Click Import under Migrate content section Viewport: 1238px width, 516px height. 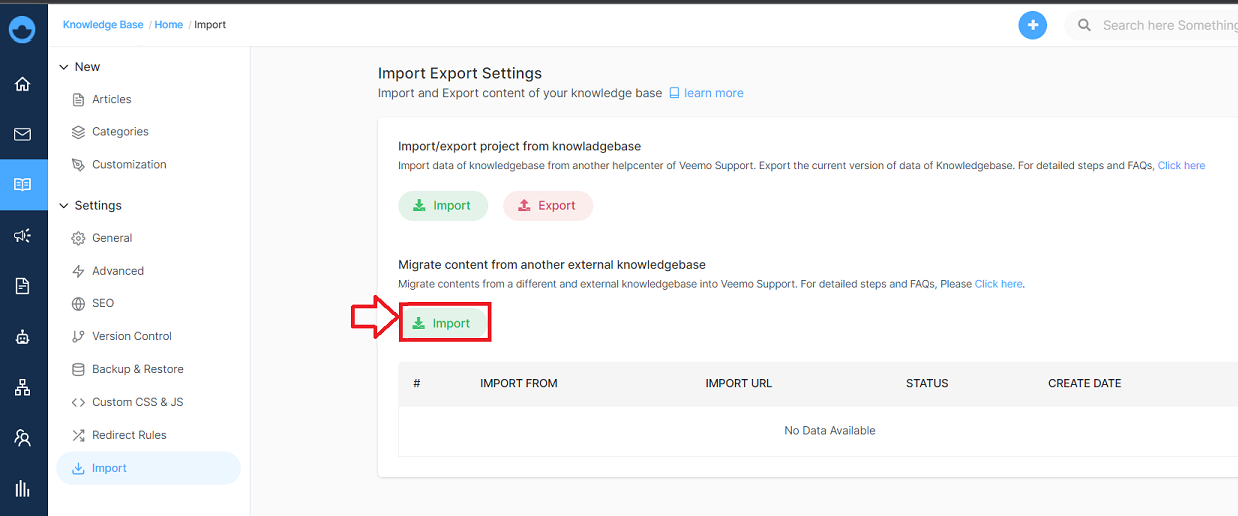click(x=443, y=323)
